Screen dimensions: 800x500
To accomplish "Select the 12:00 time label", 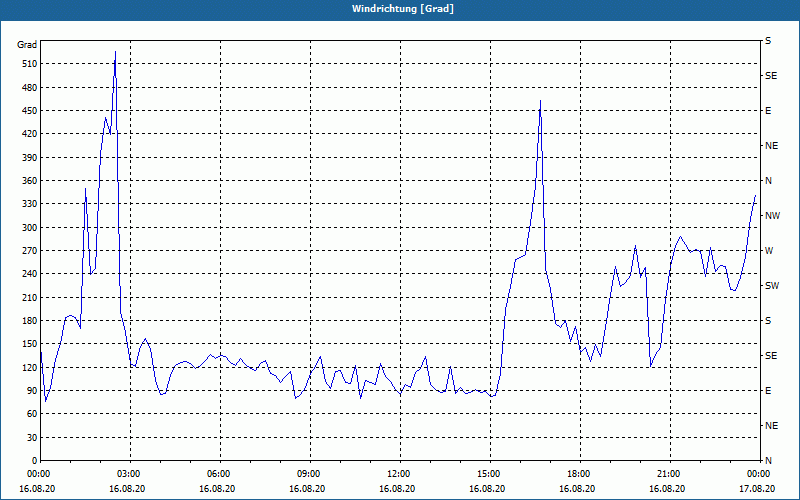I will click(x=400, y=474).
